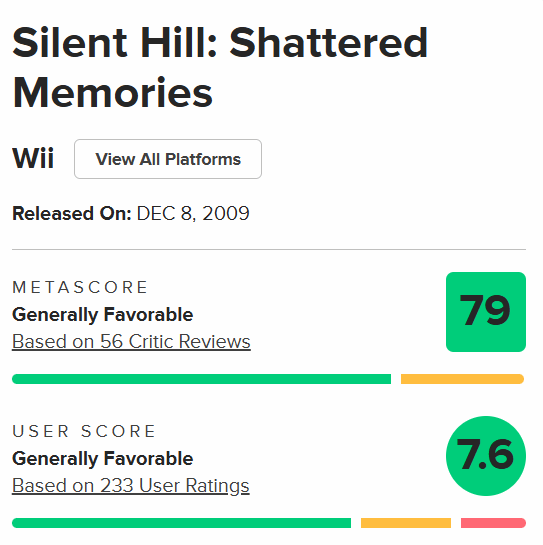The width and height of the screenshot is (543, 545).
Task: Click the Wii platform label
Action: [x=33, y=158]
